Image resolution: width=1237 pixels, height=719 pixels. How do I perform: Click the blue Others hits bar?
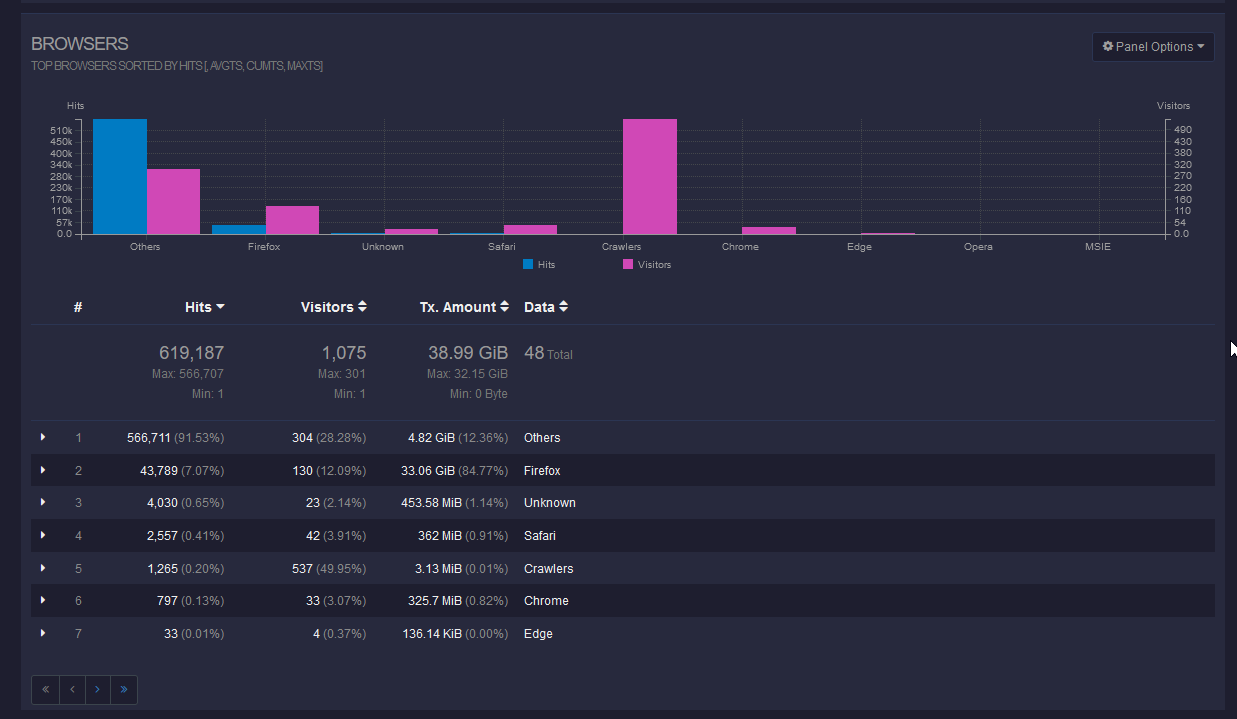click(x=120, y=177)
